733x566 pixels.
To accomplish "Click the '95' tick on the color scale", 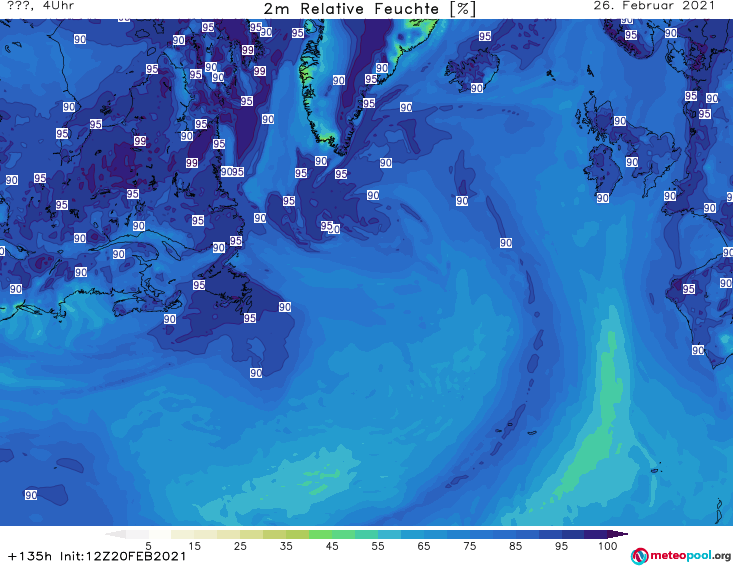I will (561, 545).
